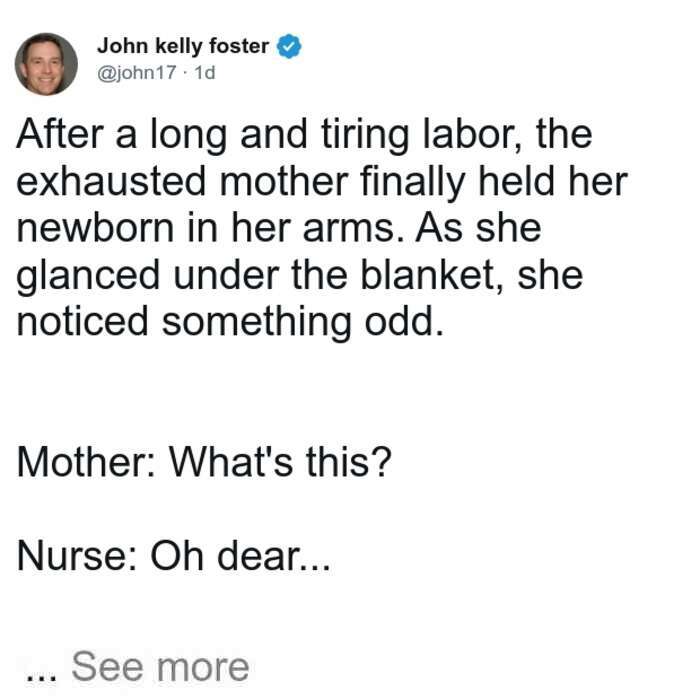Select the line "Nurse: Oh dear..."
The height and width of the screenshot is (700, 700).
point(174,556)
